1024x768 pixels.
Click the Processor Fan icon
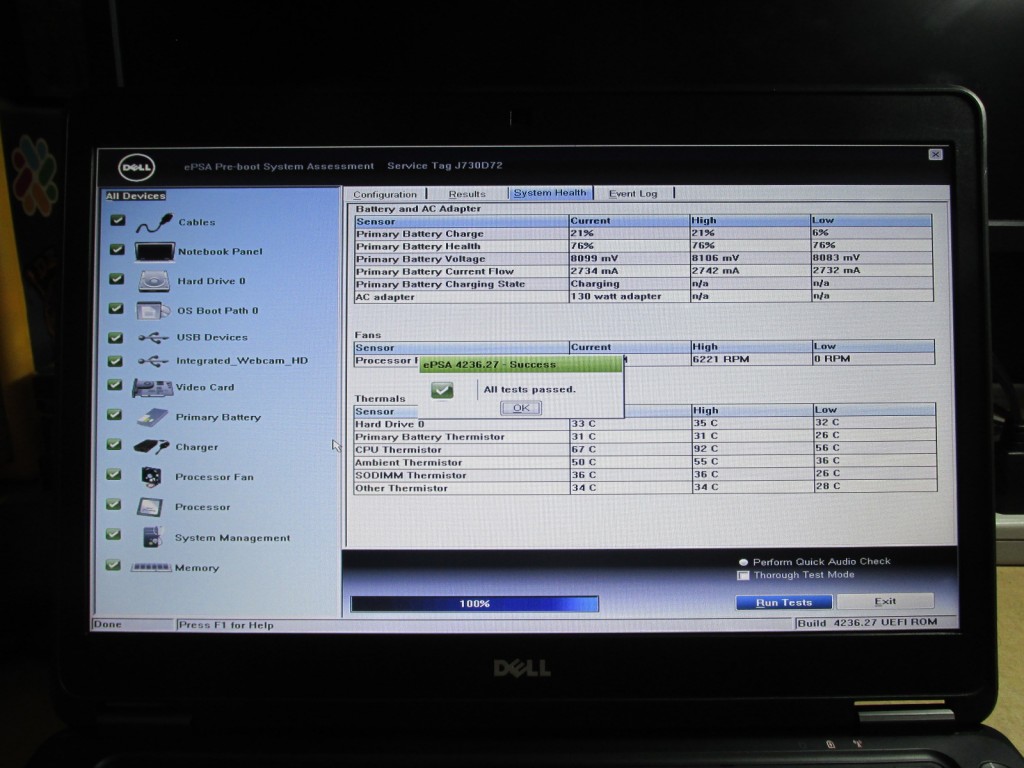pos(152,477)
